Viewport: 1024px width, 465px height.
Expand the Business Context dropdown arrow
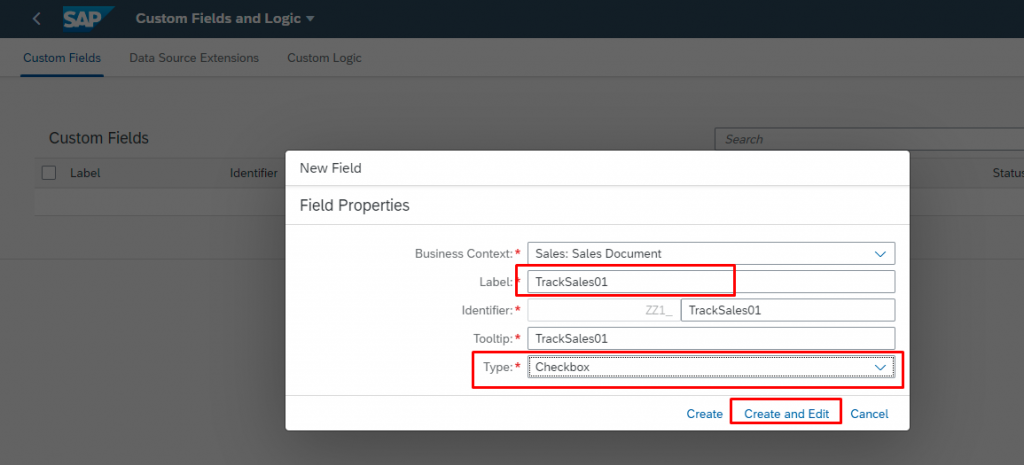tap(880, 253)
